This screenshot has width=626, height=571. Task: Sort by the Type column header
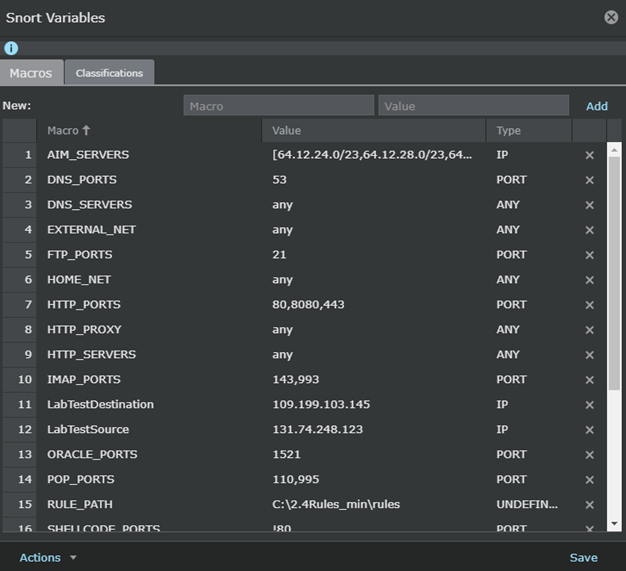coord(529,131)
